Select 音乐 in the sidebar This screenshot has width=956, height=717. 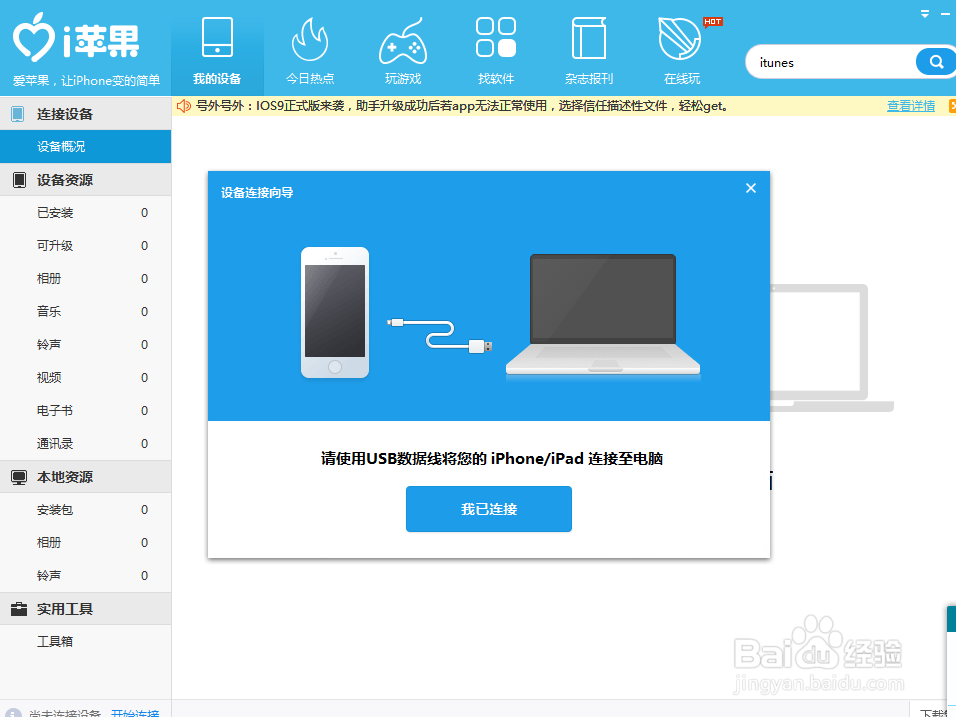[85, 312]
